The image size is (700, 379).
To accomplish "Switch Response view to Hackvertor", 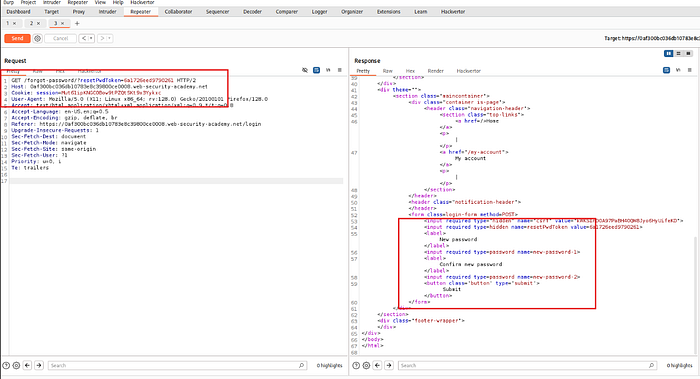I will (468, 71).
